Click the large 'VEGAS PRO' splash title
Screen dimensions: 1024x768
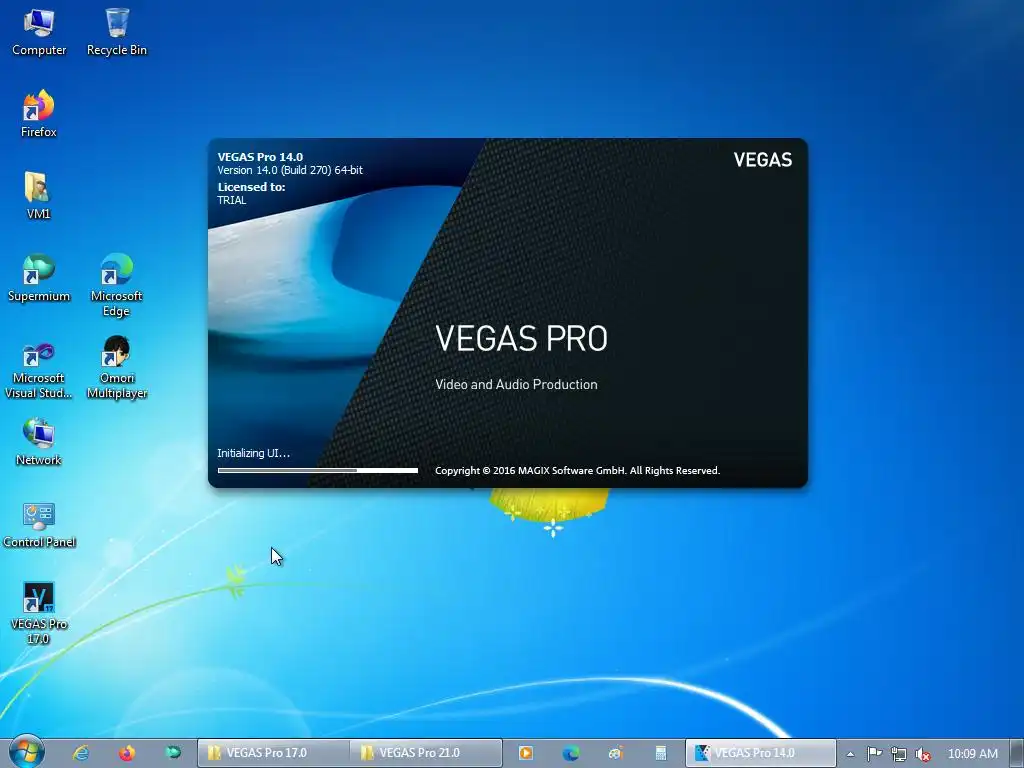point(521,338)
